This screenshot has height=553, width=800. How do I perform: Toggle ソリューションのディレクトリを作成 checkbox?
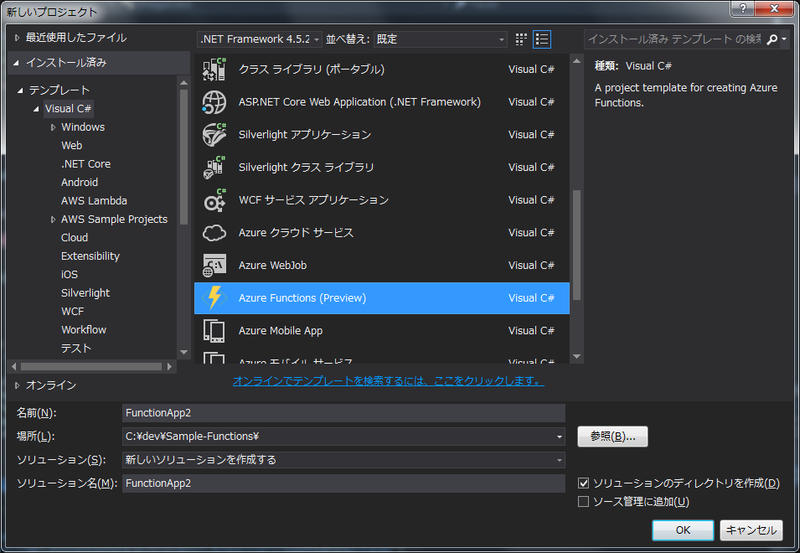click(583, 483)
